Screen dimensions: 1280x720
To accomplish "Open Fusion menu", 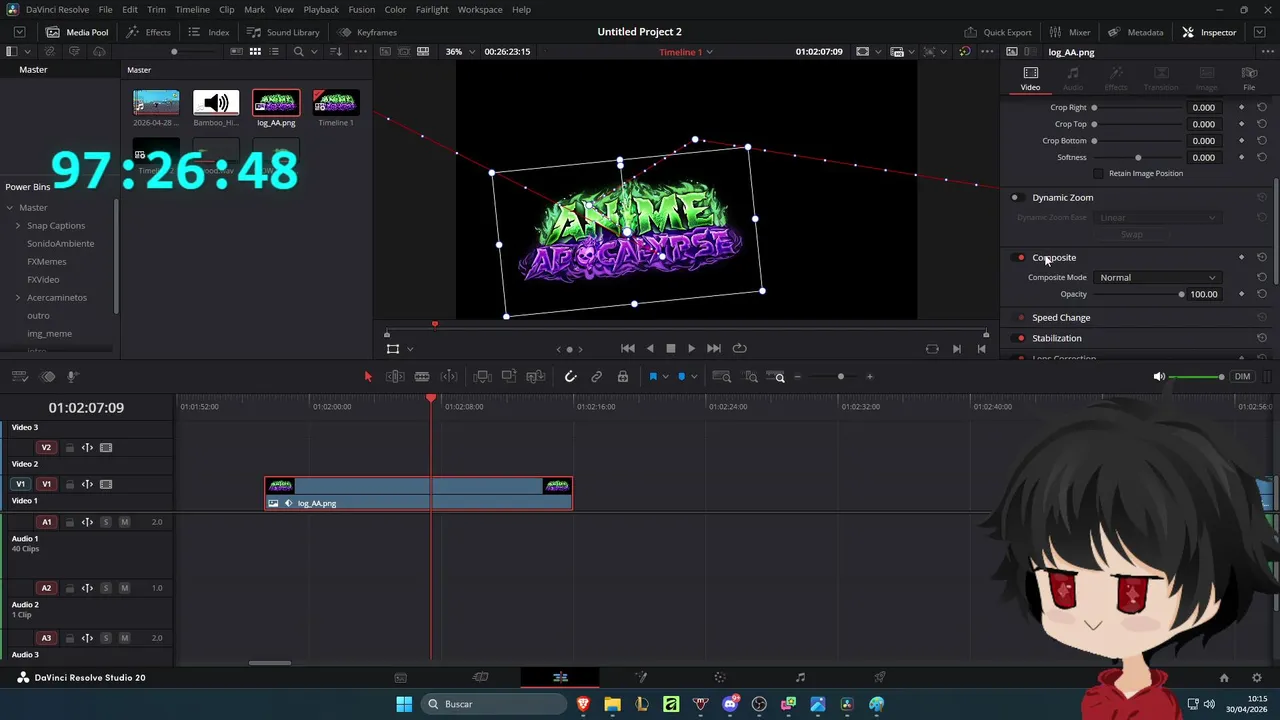I will click(x=362, y=9).
